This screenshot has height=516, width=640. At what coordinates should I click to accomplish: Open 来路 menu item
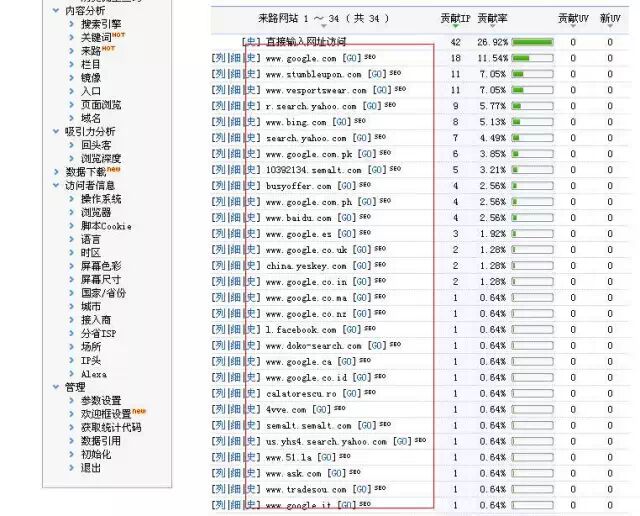tap(91, 51)
